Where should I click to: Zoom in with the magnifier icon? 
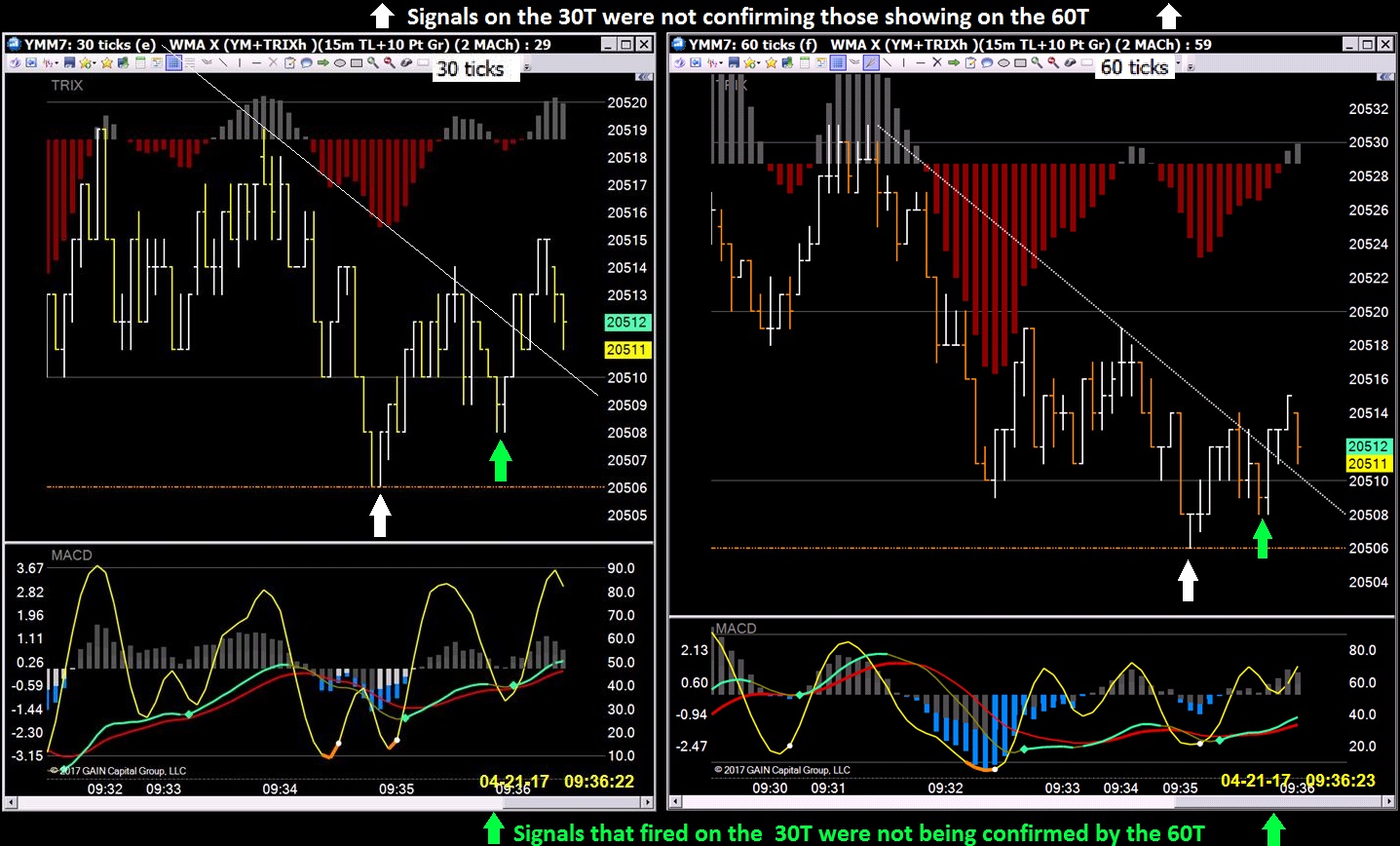click(x=372, y=62)
